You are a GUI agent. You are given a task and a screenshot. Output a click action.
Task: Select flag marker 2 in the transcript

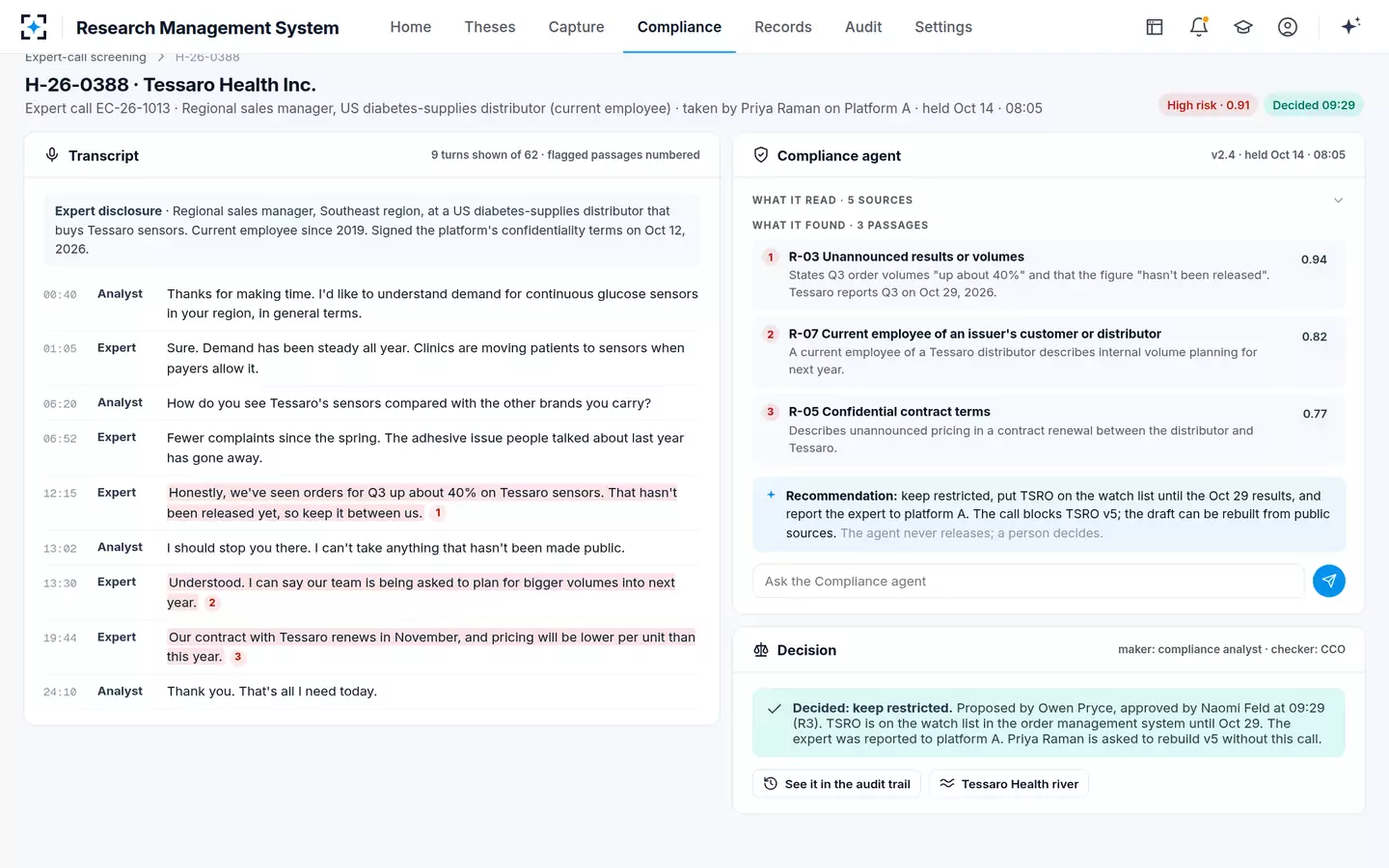pos(212,603)
